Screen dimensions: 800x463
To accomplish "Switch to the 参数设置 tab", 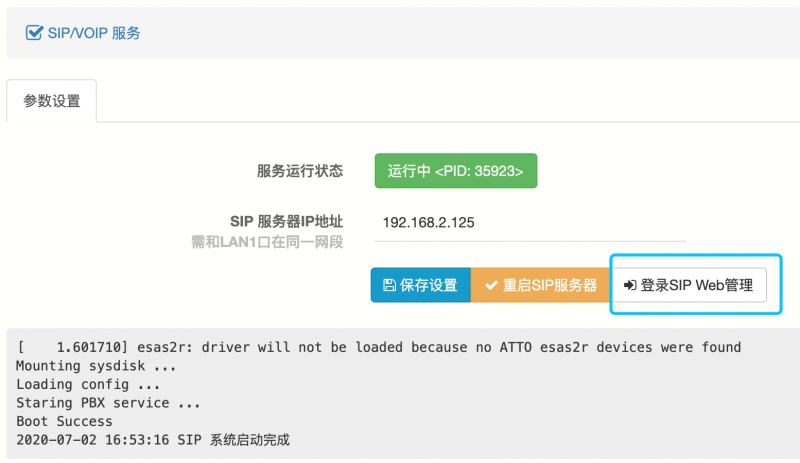I will pos(52,101).
